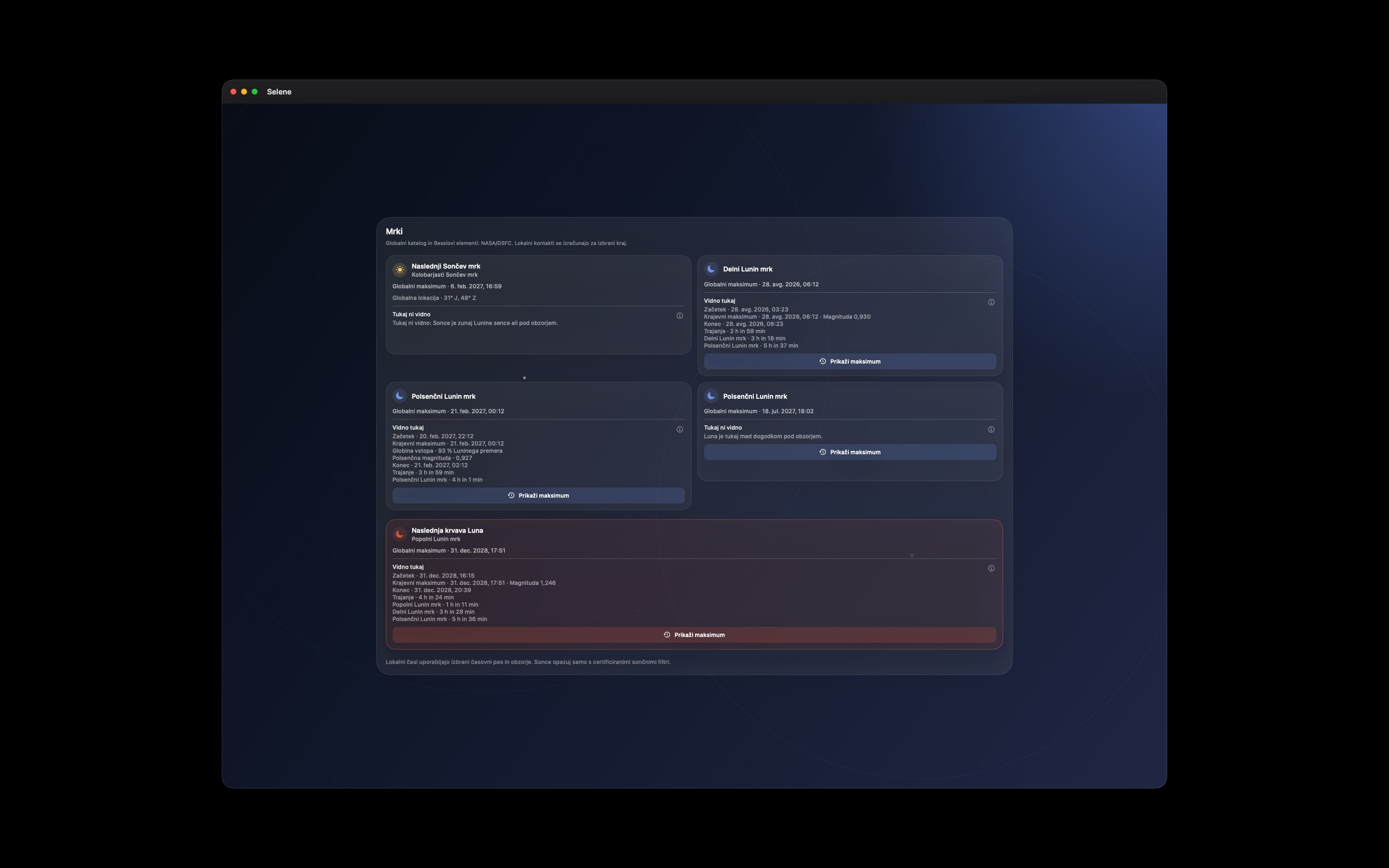The image size is (1389, 868).
Task: Click the NASA/GSFC catalog description line
Action: pyautogui.click(x=506, y=244)
